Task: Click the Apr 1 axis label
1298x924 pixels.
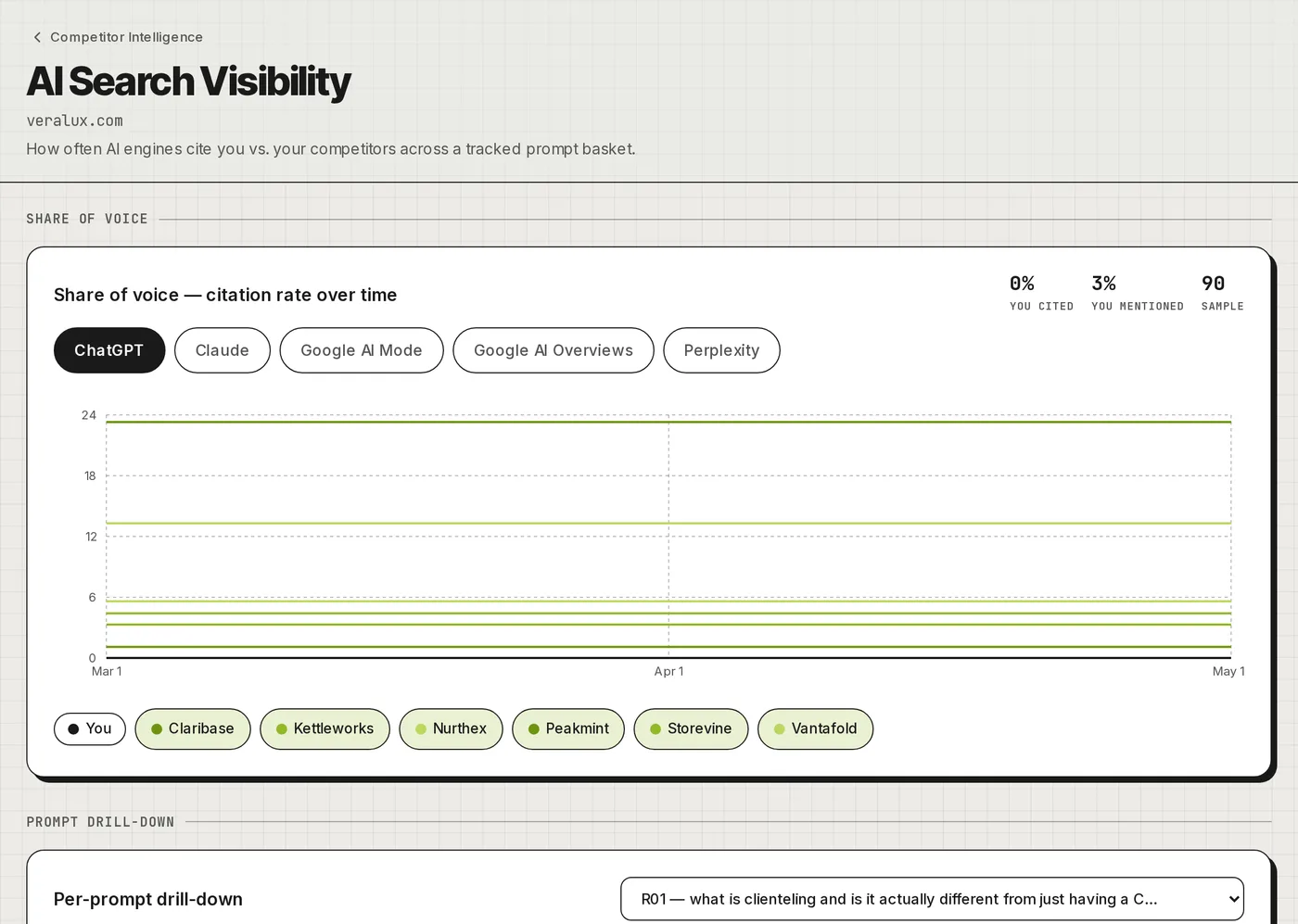Action: click(668, 671)
